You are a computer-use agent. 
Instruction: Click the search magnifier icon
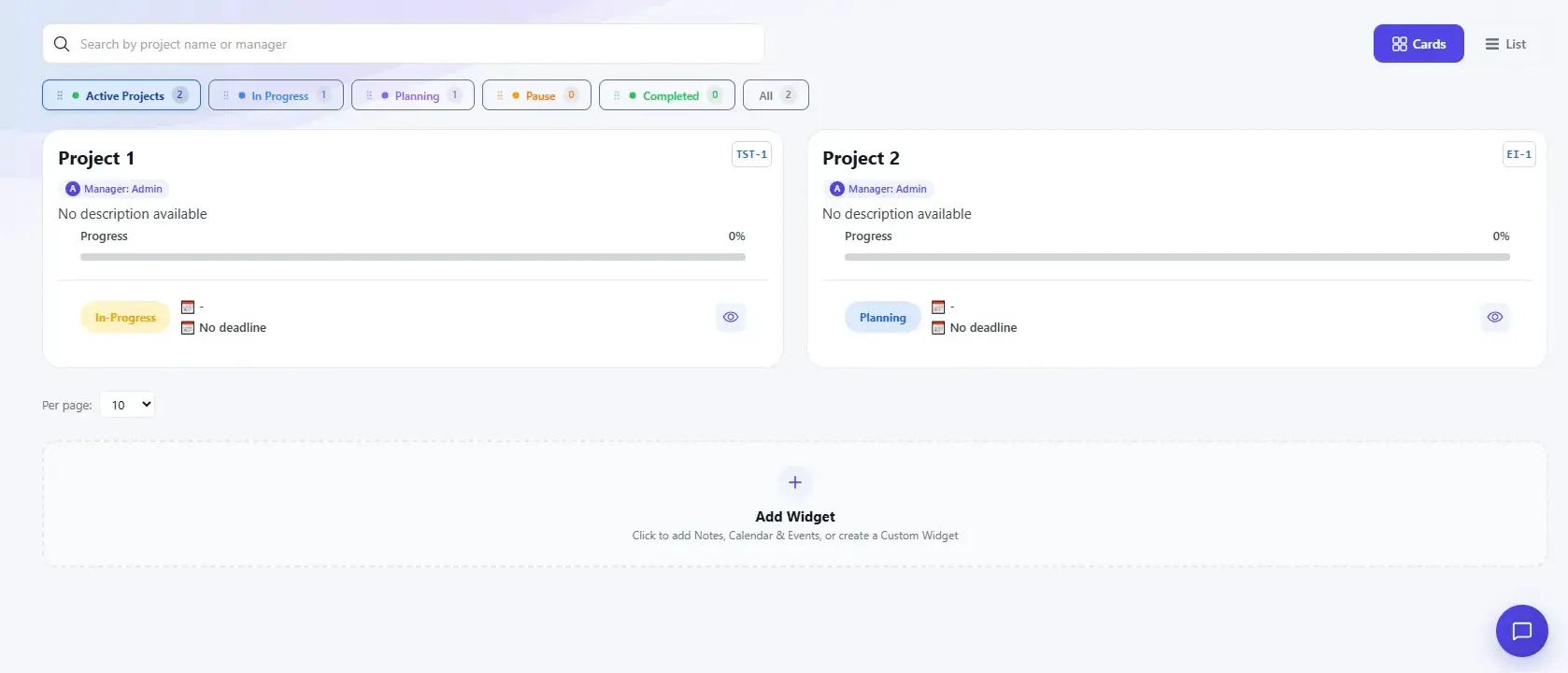tap(62, 44)
